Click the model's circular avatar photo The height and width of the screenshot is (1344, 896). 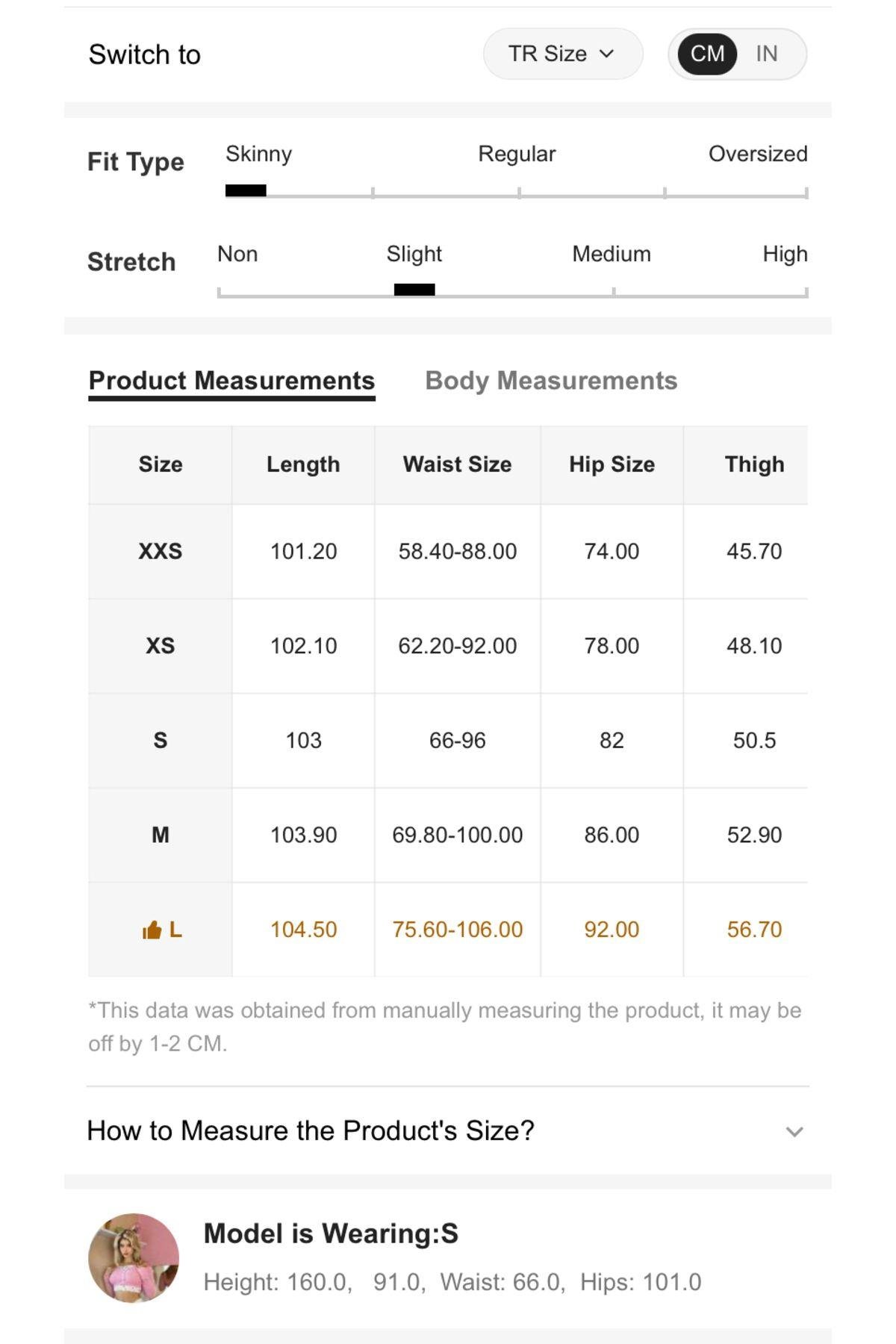pyautogui.click(x=134, y=1258)
